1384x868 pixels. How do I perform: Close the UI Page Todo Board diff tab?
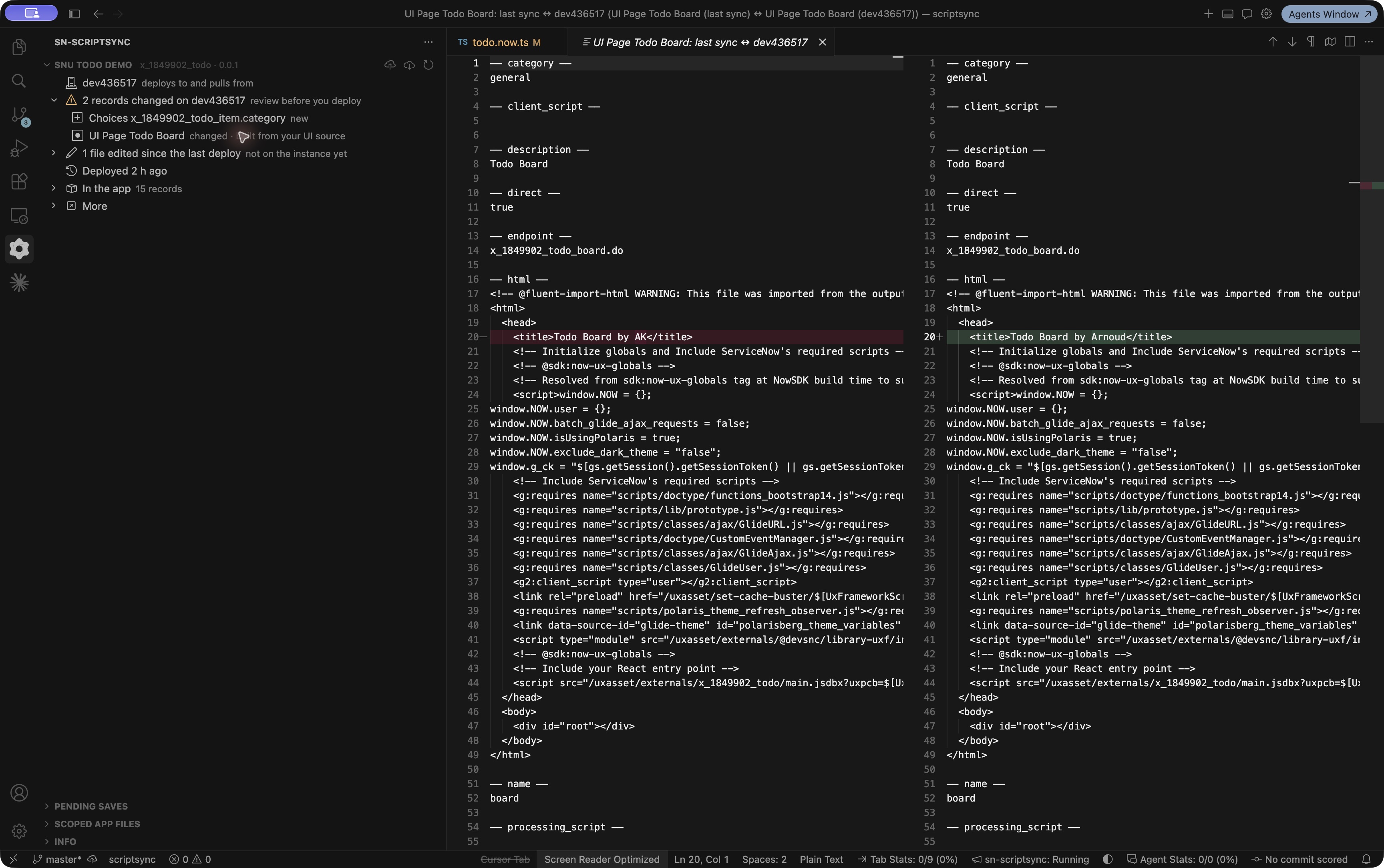[822, 42]
